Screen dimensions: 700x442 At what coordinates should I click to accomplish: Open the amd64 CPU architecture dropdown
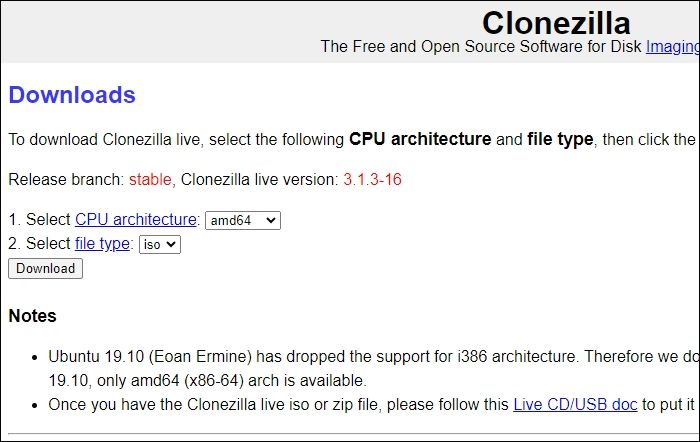pyautogui.click(x=242, y=220)
